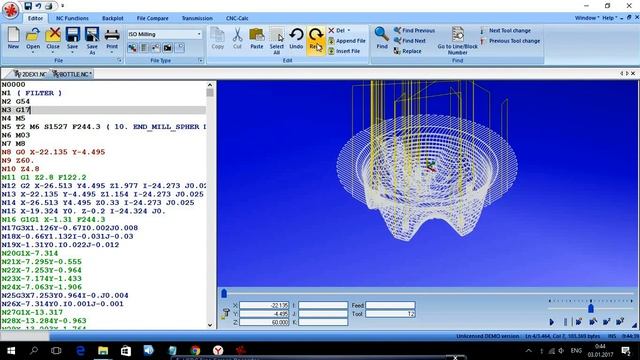Open a file with the Open icon
640x360 pixels.
point(33,35)
